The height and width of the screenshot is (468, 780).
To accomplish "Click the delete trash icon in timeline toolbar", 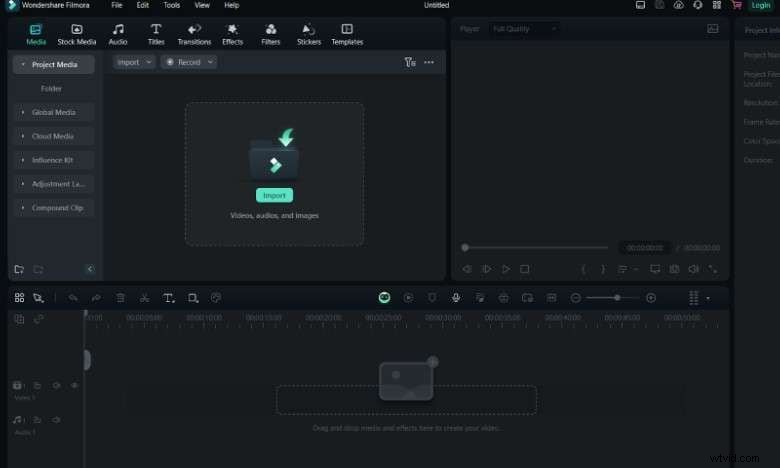I will pyautogui.click(x=120, y=298).
